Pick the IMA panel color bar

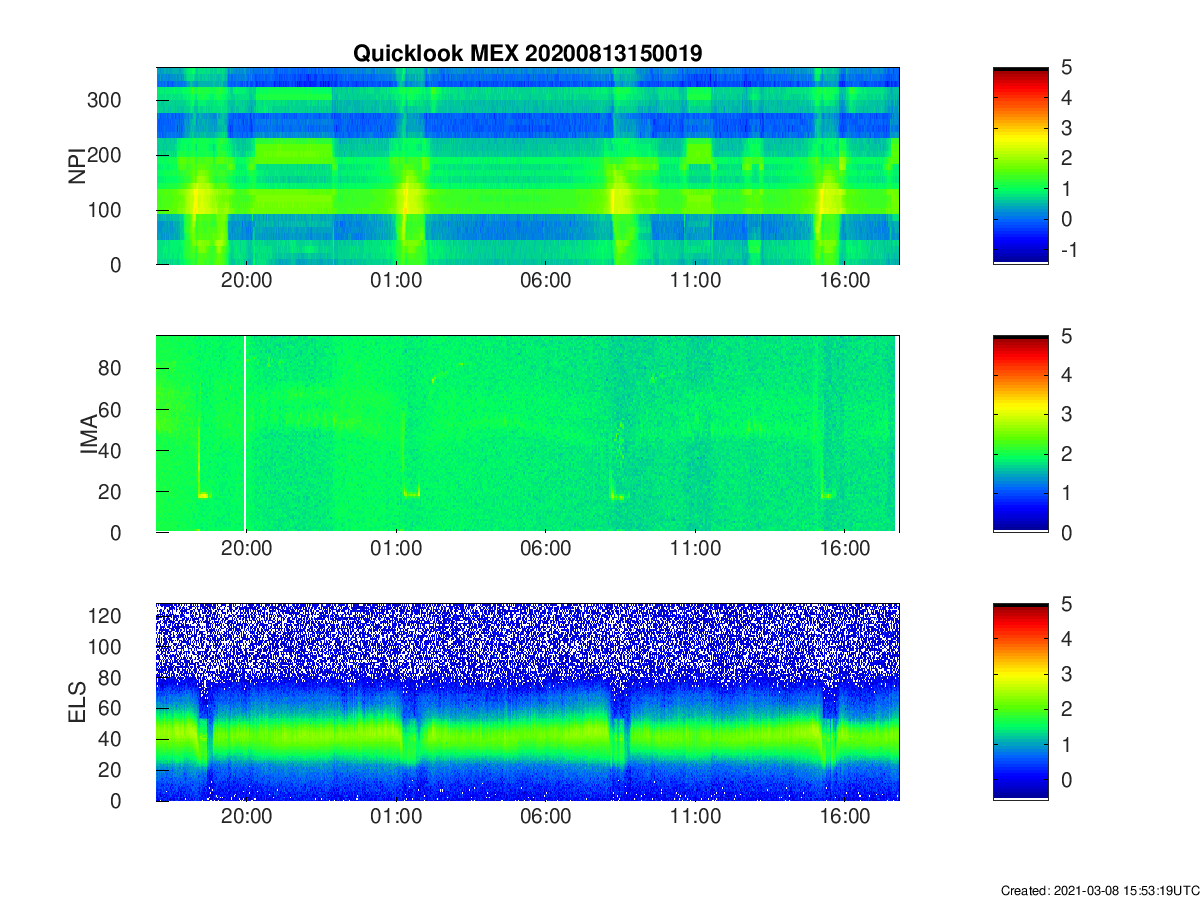[x=1020, y=434]
